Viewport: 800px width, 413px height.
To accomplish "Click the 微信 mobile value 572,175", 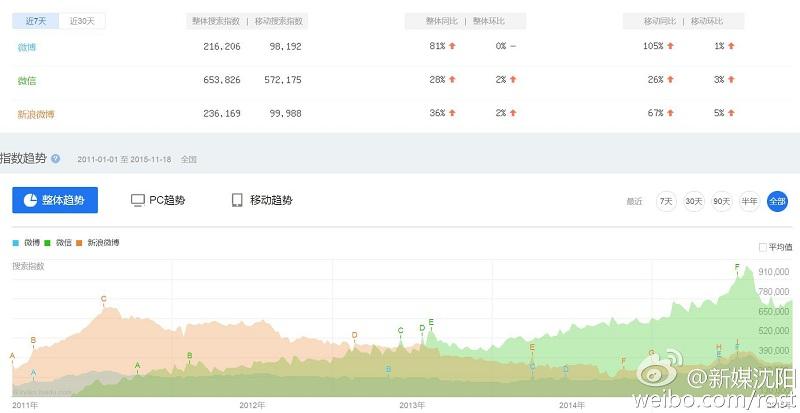I will pyautogui.click(x=283, y=80).
